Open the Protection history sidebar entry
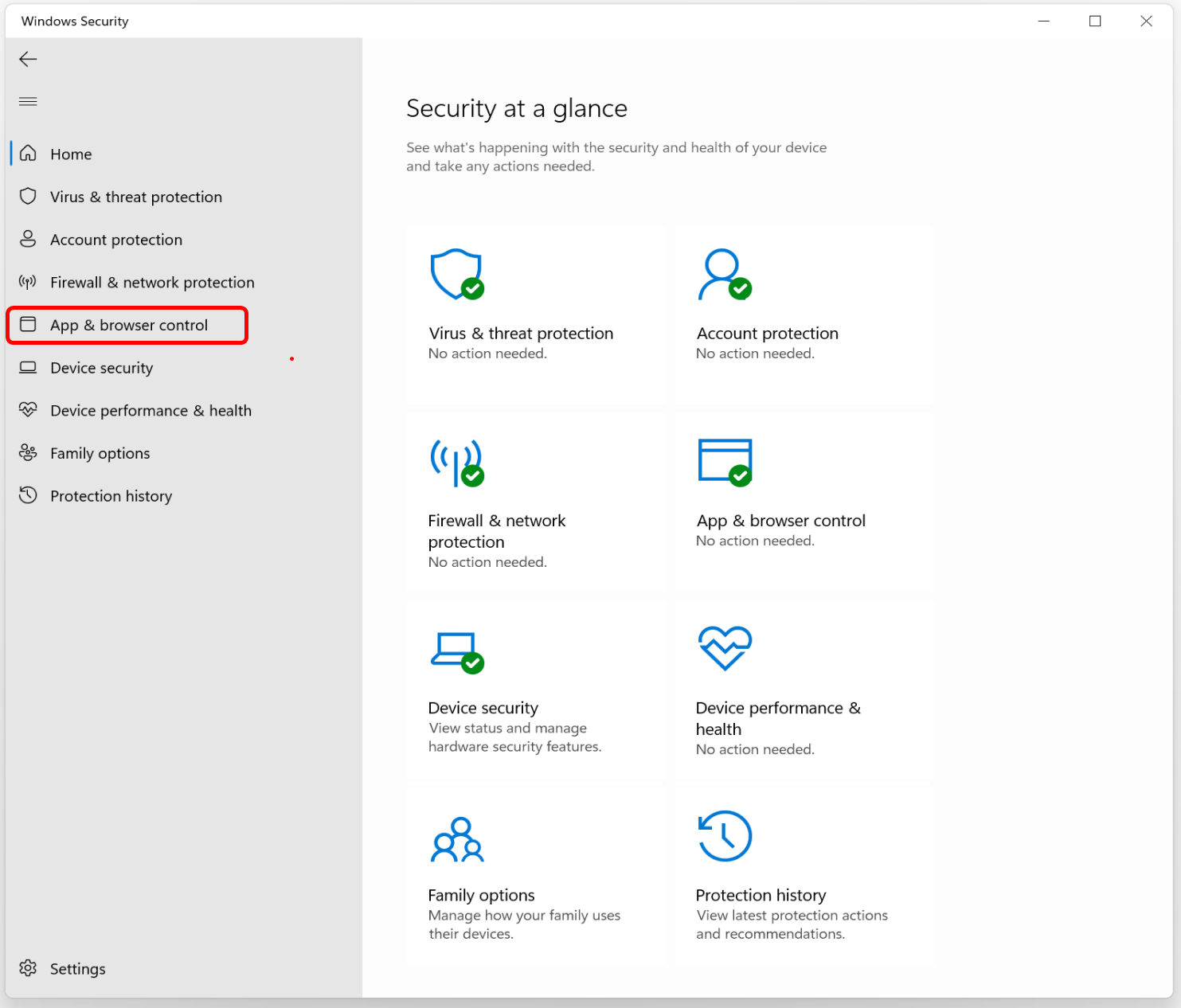1181x1008 pixels. [x=111, y=495]
